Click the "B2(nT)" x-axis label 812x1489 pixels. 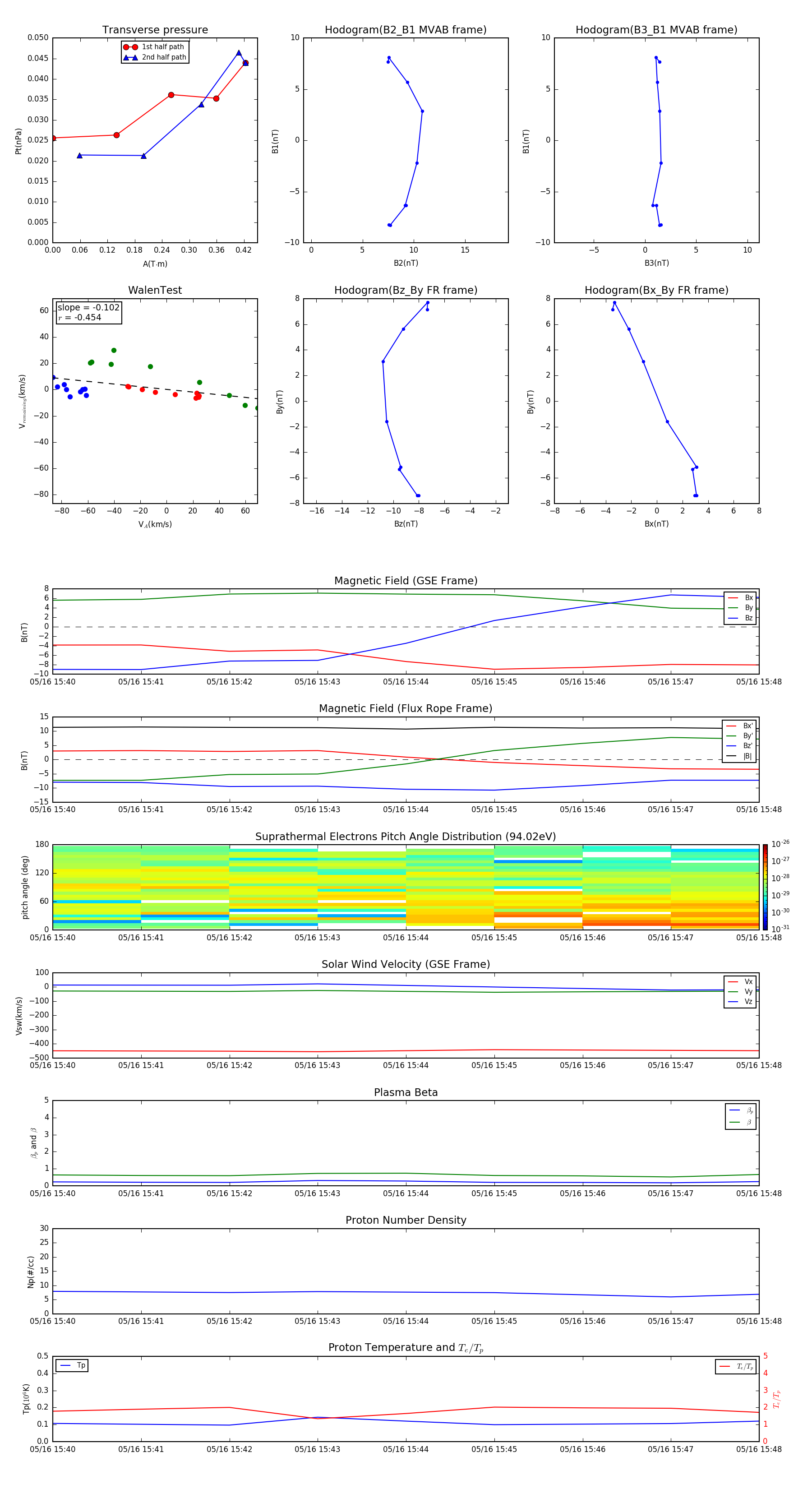click(406, 264)
